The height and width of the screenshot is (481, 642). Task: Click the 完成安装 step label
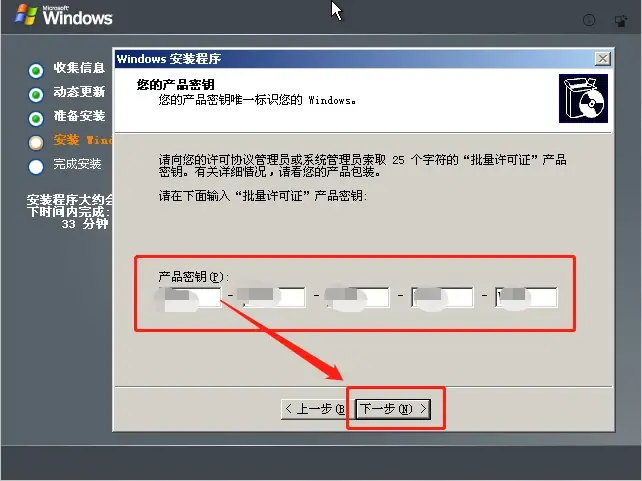(77, 164)
